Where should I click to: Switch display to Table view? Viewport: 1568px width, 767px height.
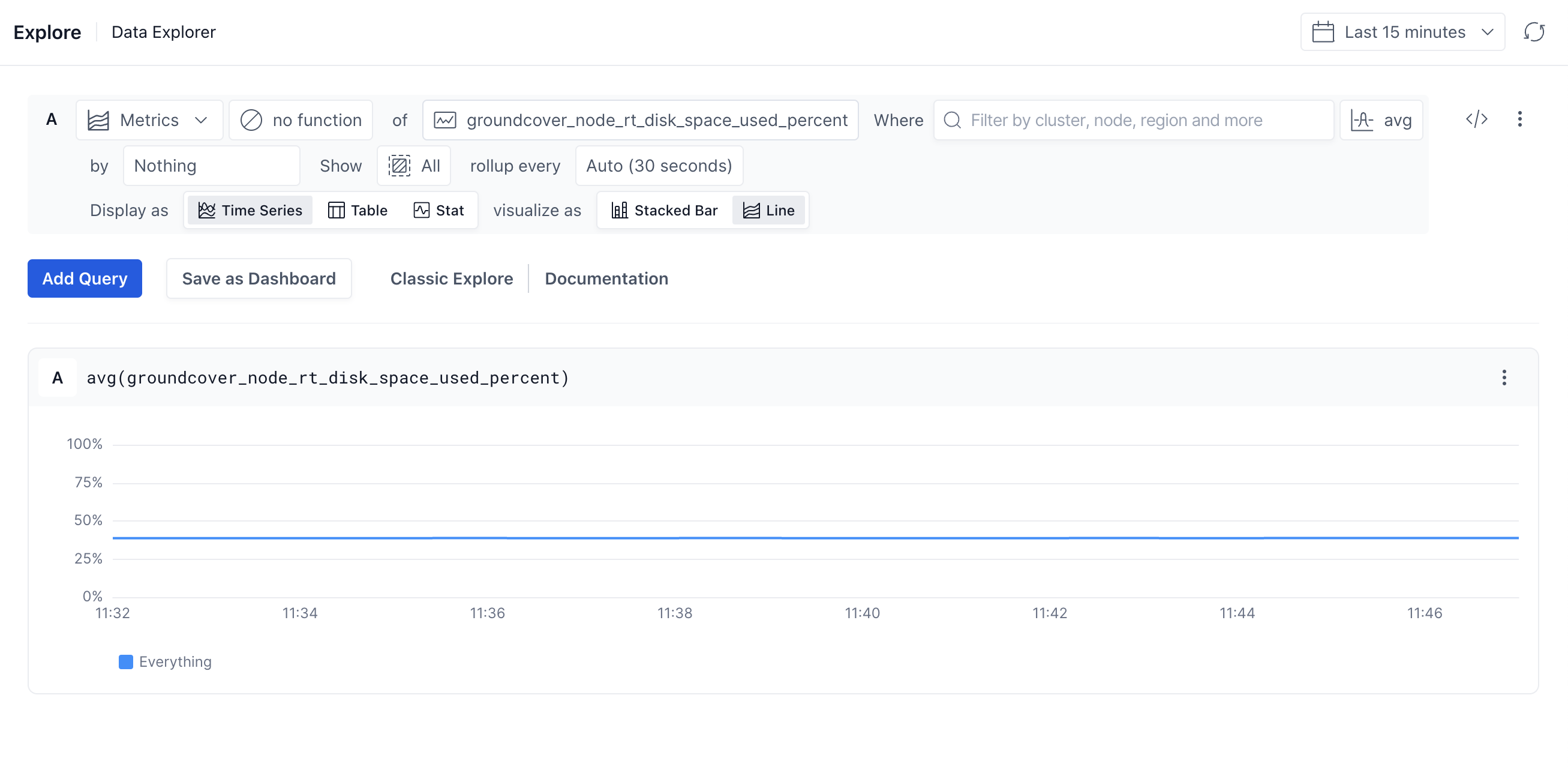tap(358, 210)
